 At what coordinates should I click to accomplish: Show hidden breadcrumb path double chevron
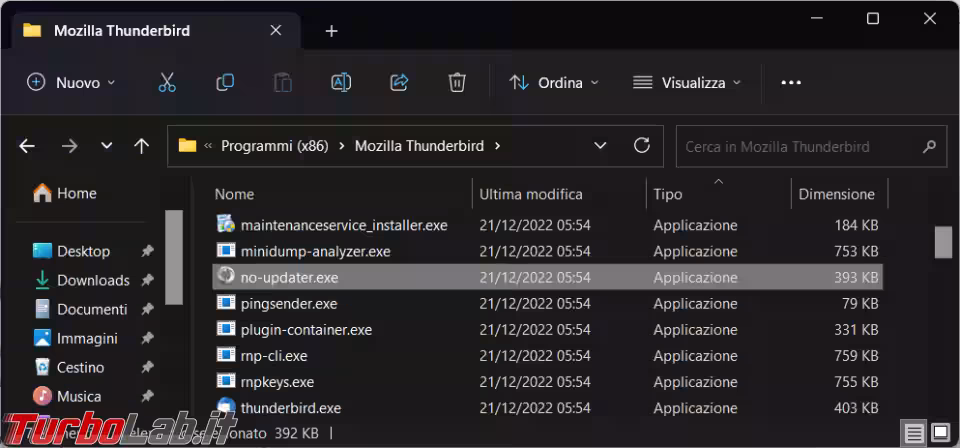tap(208, 146)
